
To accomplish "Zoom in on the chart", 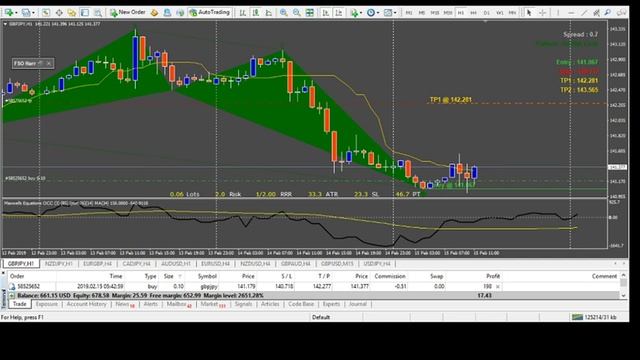I will (283, 13).
